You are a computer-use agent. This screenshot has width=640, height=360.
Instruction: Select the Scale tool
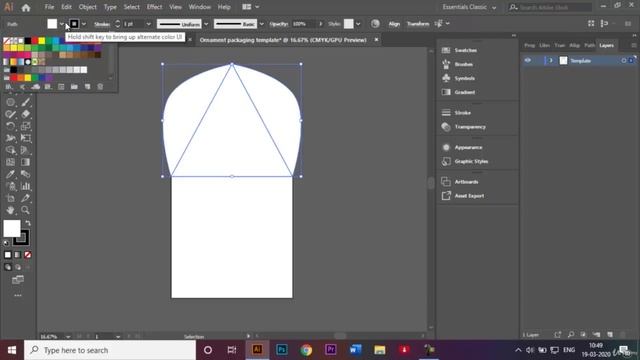[x=25, y=126]
